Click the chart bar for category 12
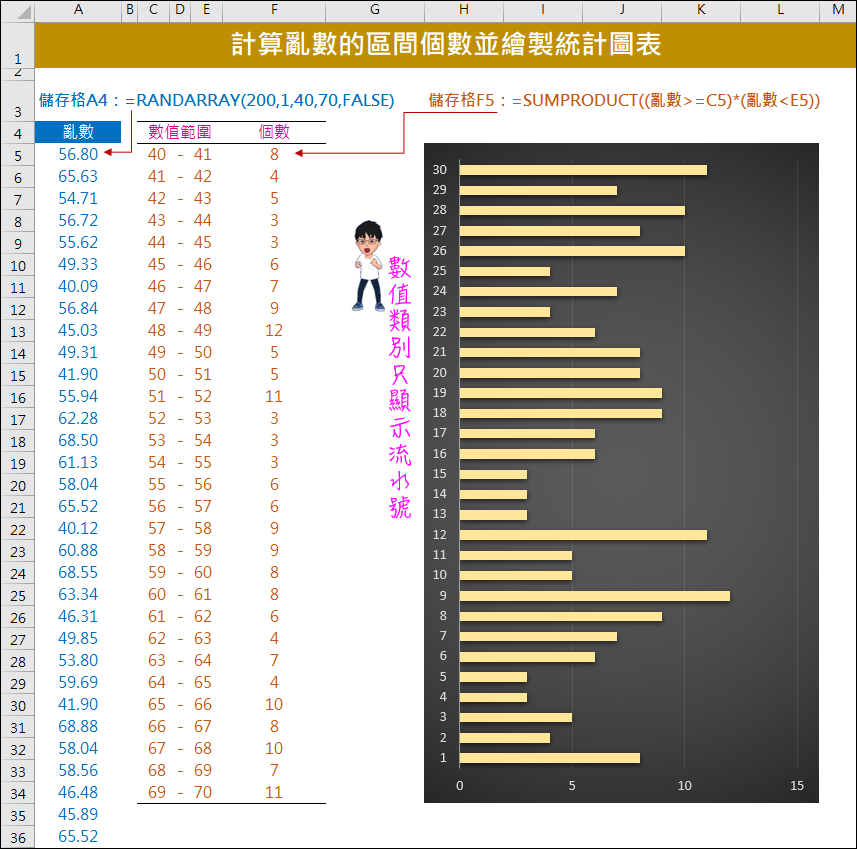Viewport: 857px width, 849px height. (583, 535)
